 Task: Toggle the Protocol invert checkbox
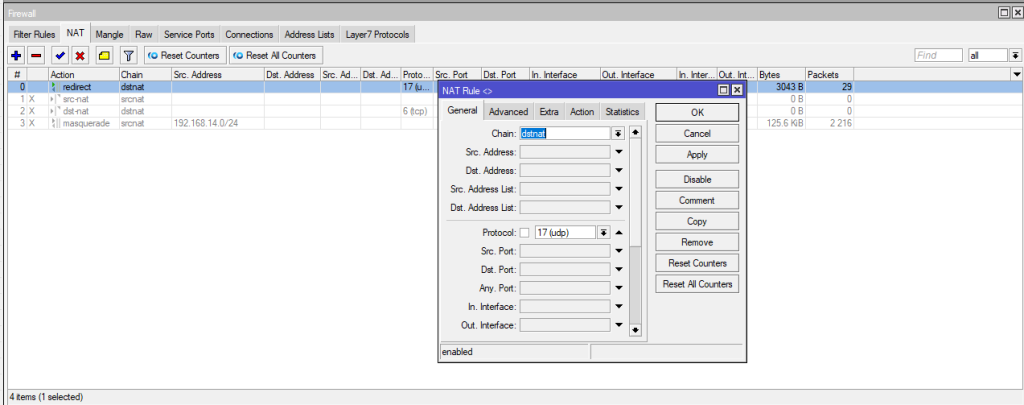click(x=524, y=232)
